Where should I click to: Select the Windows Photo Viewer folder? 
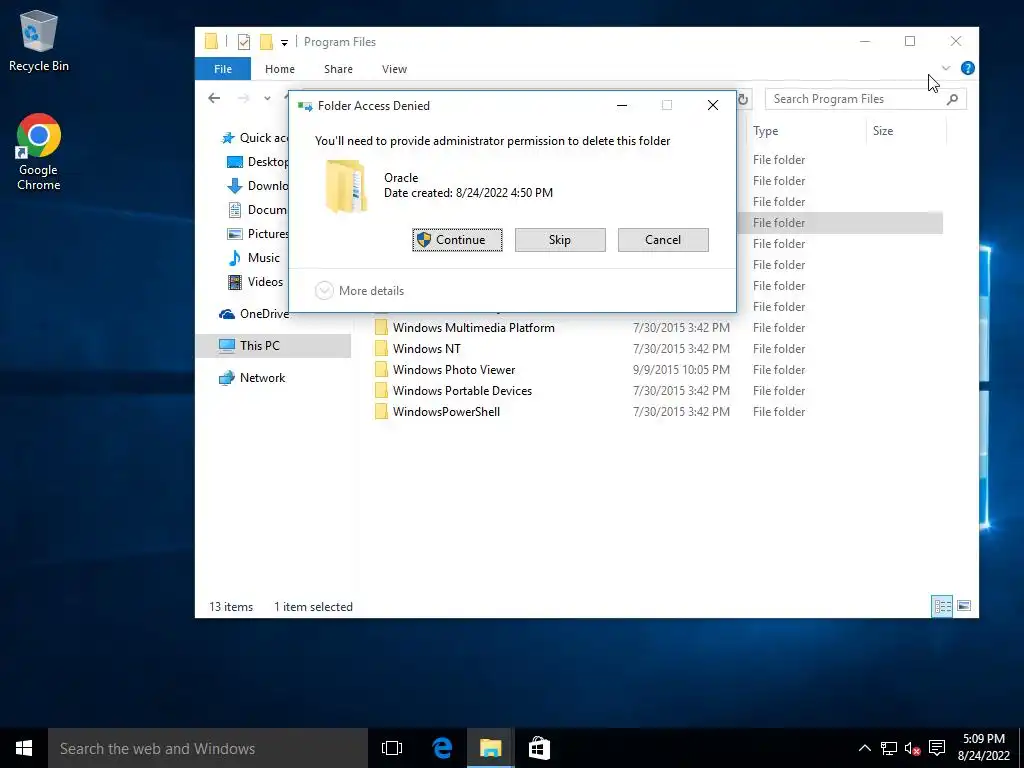[x=454, y=370]
